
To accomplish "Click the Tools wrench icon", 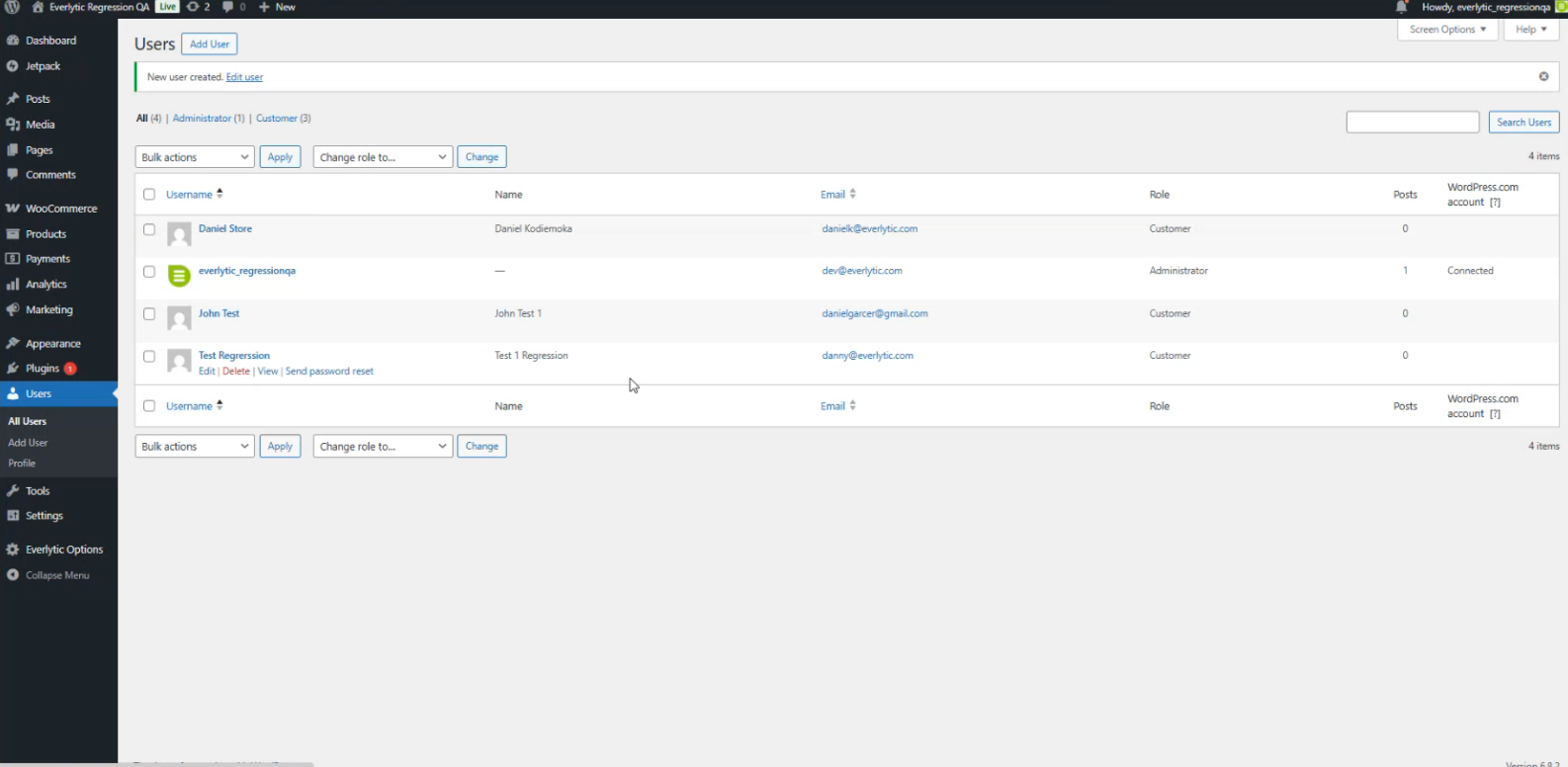I will pyautogui.click(x=13, y=491).
